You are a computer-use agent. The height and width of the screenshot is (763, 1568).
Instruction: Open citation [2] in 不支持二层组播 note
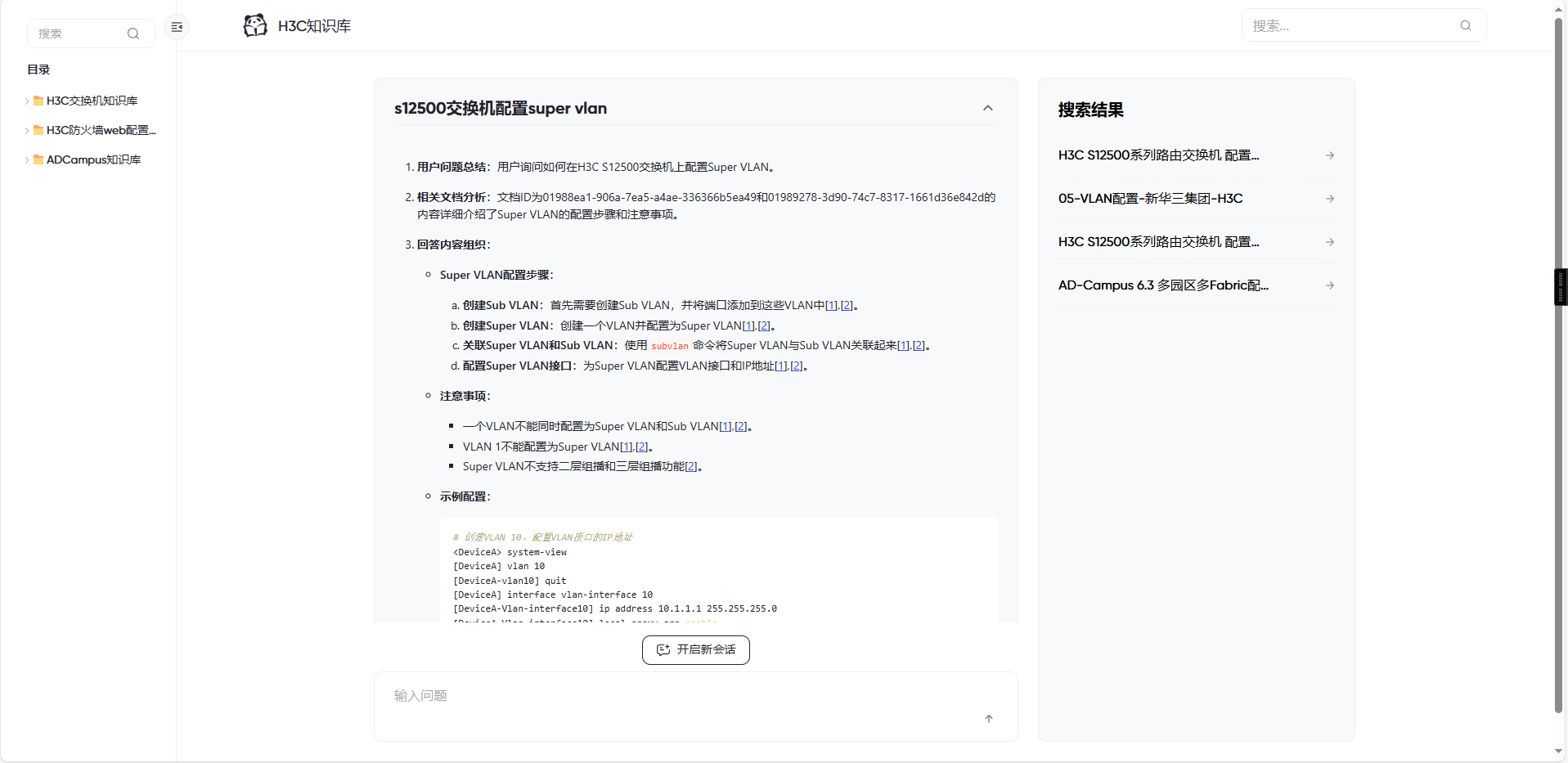click(x=691, y=467)
